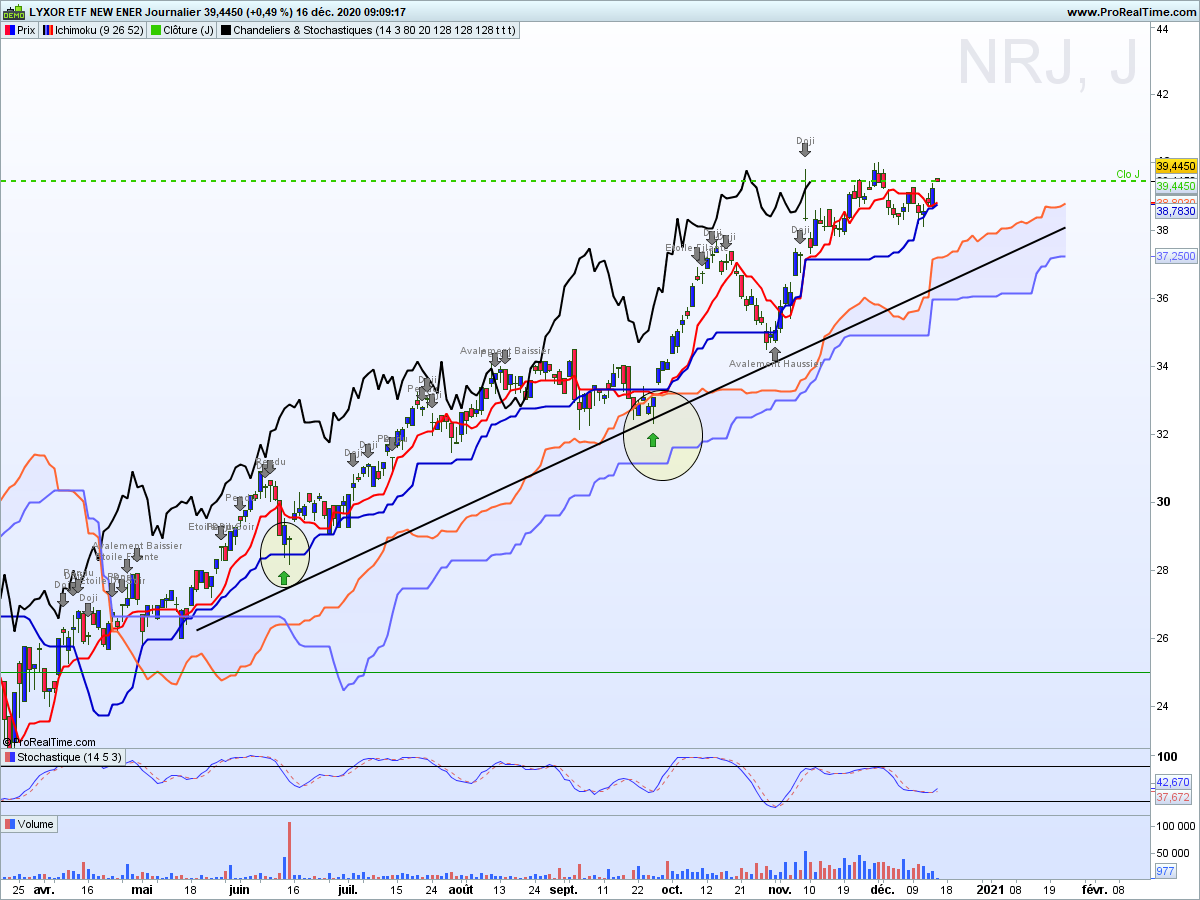Visit the www.ProRealTime.com link
The width and height of the screenshot is (1200, 900).
click(x=1130, y=12)
